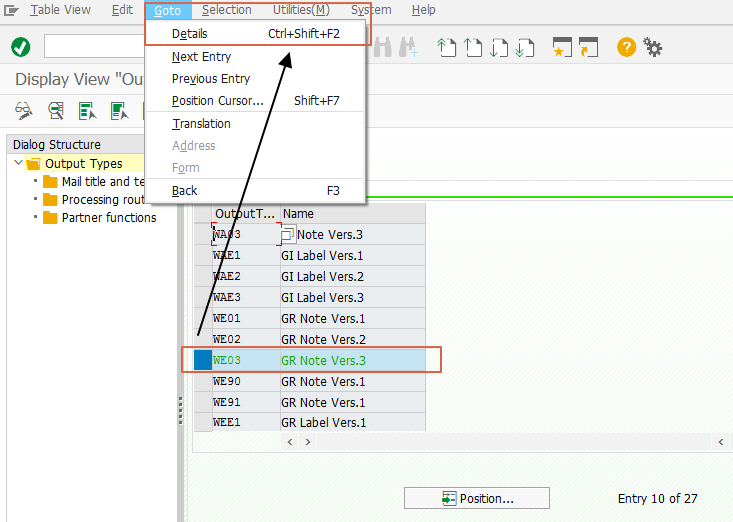733x522 pixels.
Task: Click the command input field in toolbar
Action: [94, 46]
